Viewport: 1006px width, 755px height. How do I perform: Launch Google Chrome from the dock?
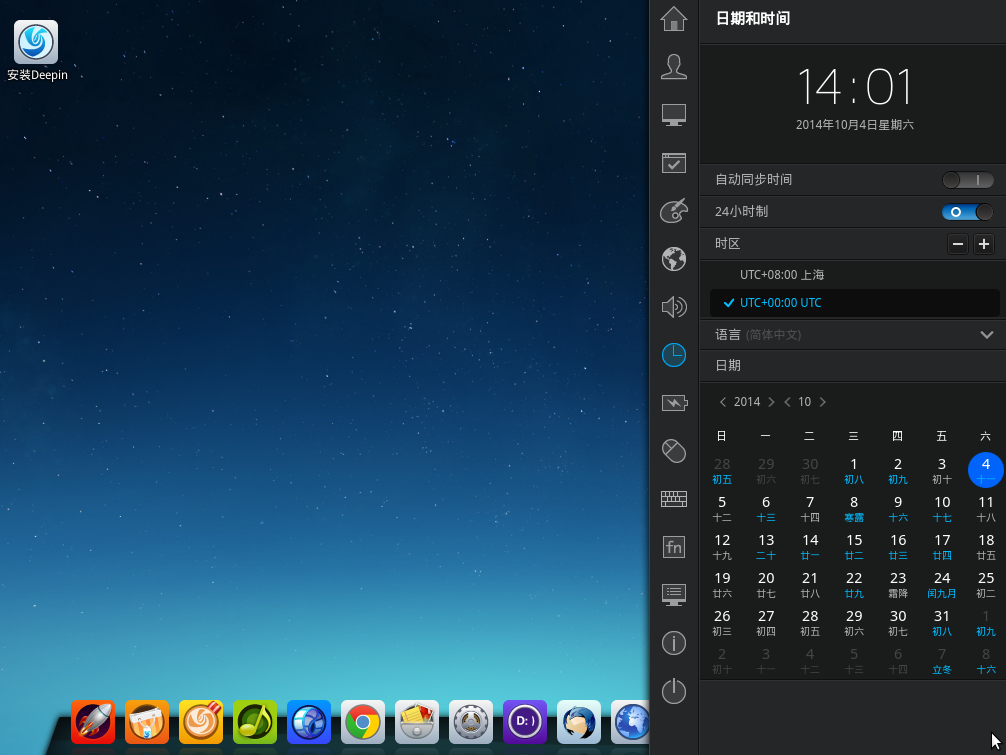point(362,721)
